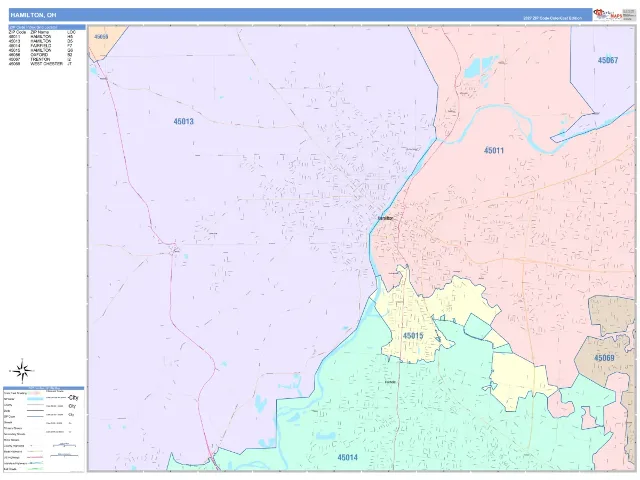Select the FAIRFIELD row in ZIP index

click(x=41, y=46)
